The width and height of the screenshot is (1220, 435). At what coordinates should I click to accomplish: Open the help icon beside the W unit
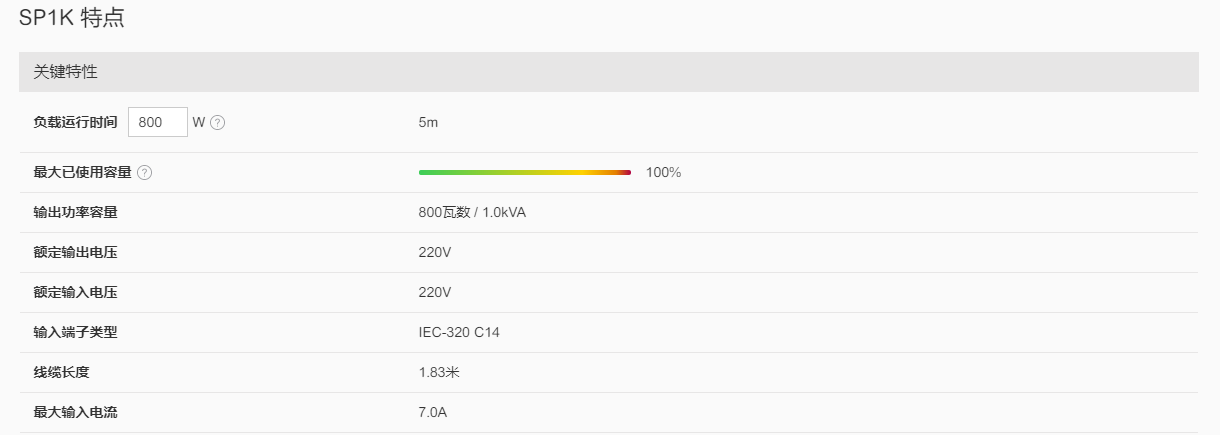coord(217,123)
